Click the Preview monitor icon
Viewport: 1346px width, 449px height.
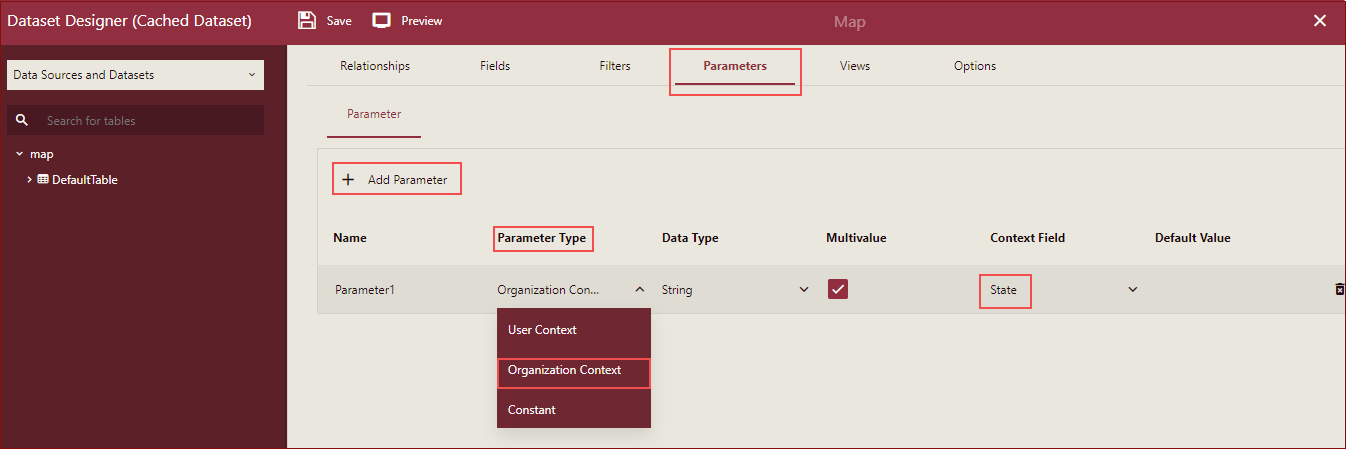click(381, 20)
